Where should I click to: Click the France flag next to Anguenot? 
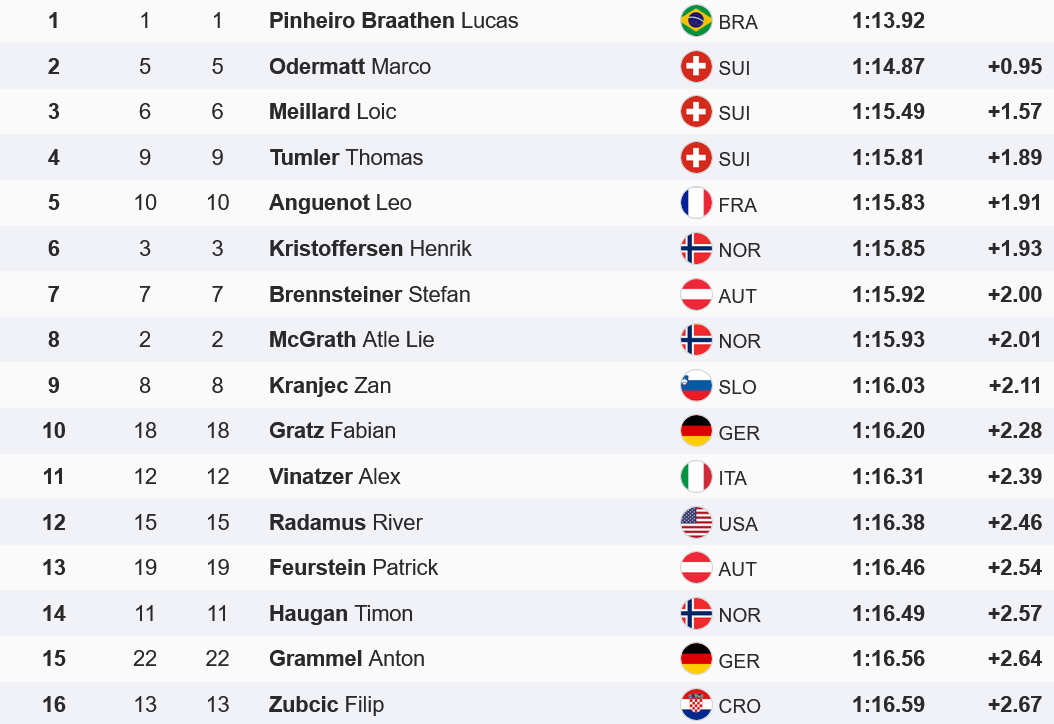point(696,203)
